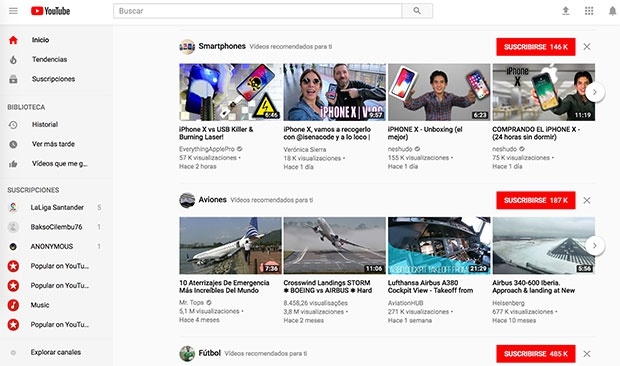The width and height of the screenshot is (620, 366).
Task: Open the notifications bell
Action: [x=612, y=11]
